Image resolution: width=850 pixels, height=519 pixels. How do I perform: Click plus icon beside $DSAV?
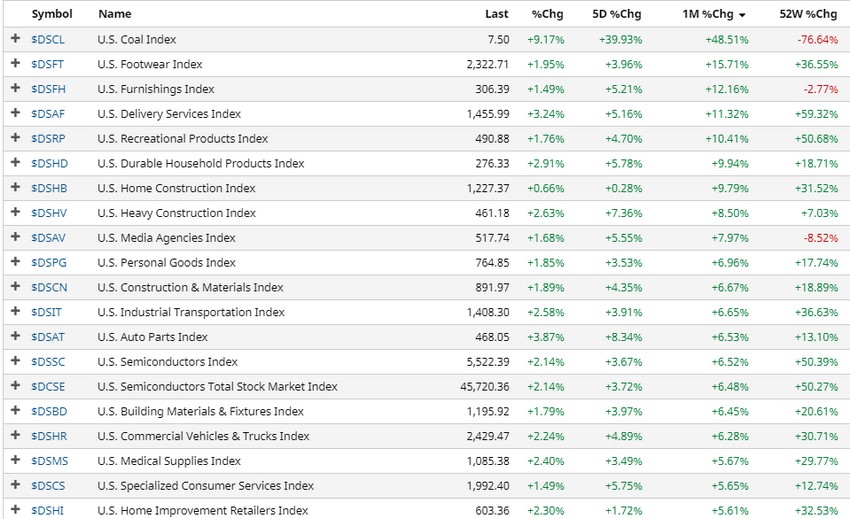pos(15,238)
